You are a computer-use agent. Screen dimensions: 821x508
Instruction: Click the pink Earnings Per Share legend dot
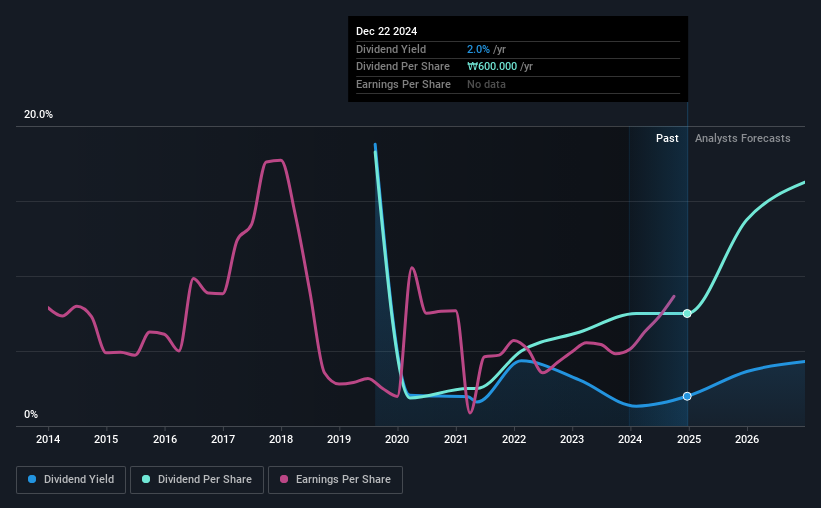[x=284, y=479]
